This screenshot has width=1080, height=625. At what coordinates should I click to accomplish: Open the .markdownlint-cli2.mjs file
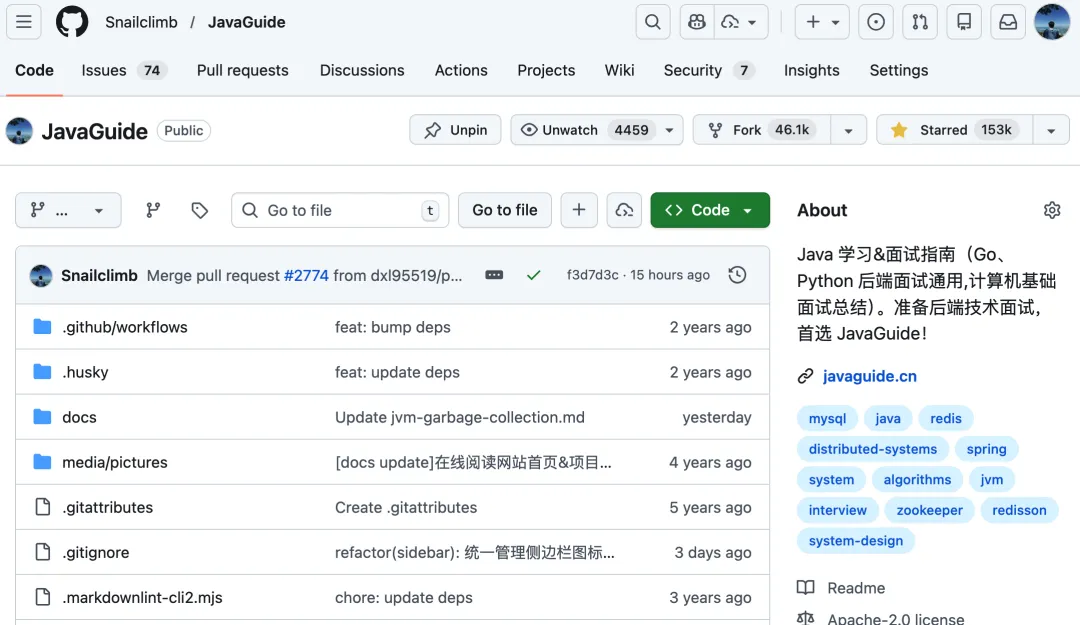[143, 597]
